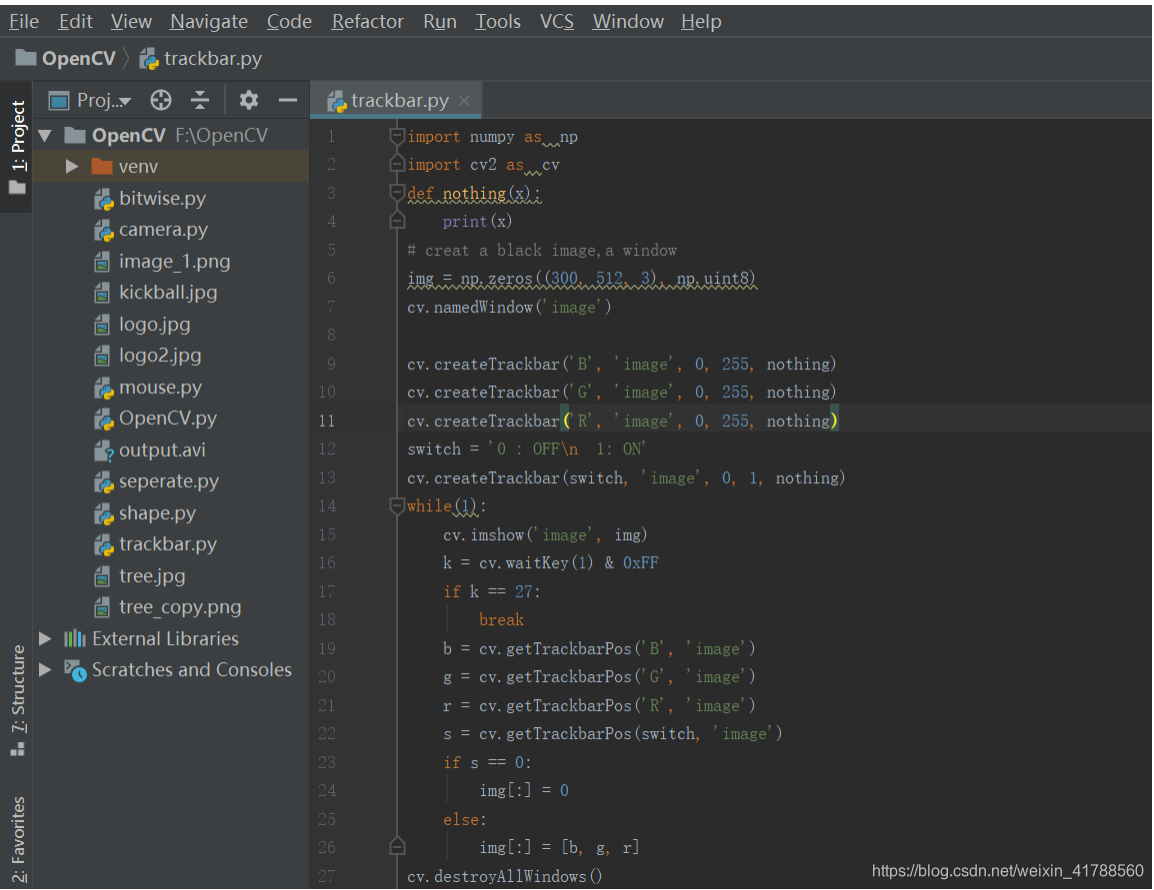Place cursor on cv.destroyAllWindows() line
The height and width of the screenshot is (890, 1154).
pos(504,876)
